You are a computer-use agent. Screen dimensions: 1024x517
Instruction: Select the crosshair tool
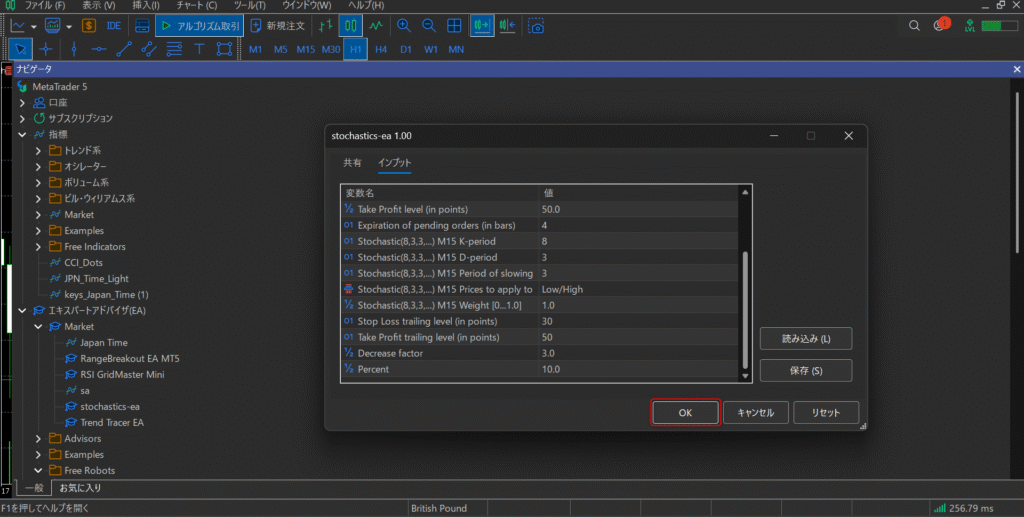point(46,49)
